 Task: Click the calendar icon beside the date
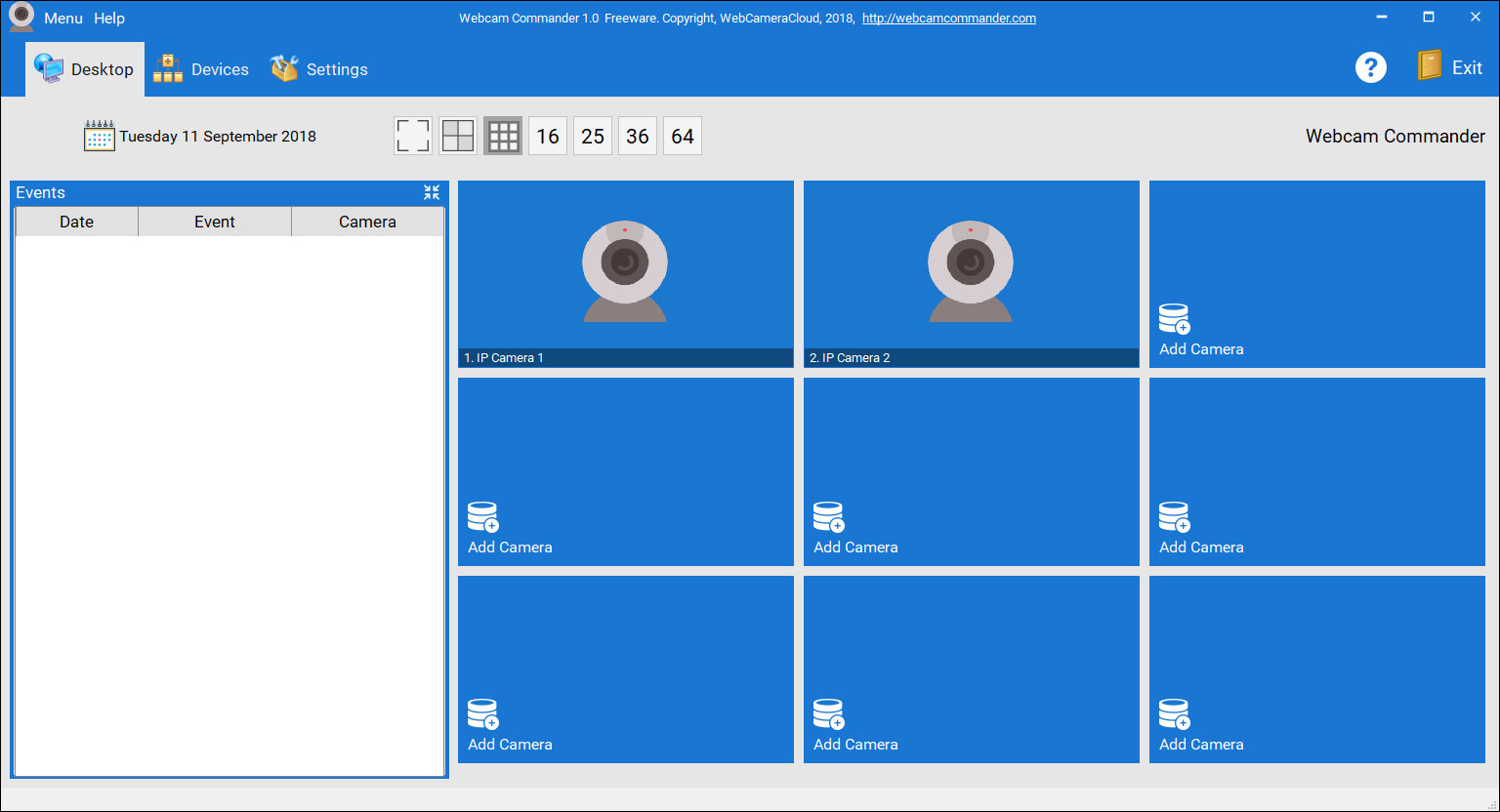(x=100, y=136)
